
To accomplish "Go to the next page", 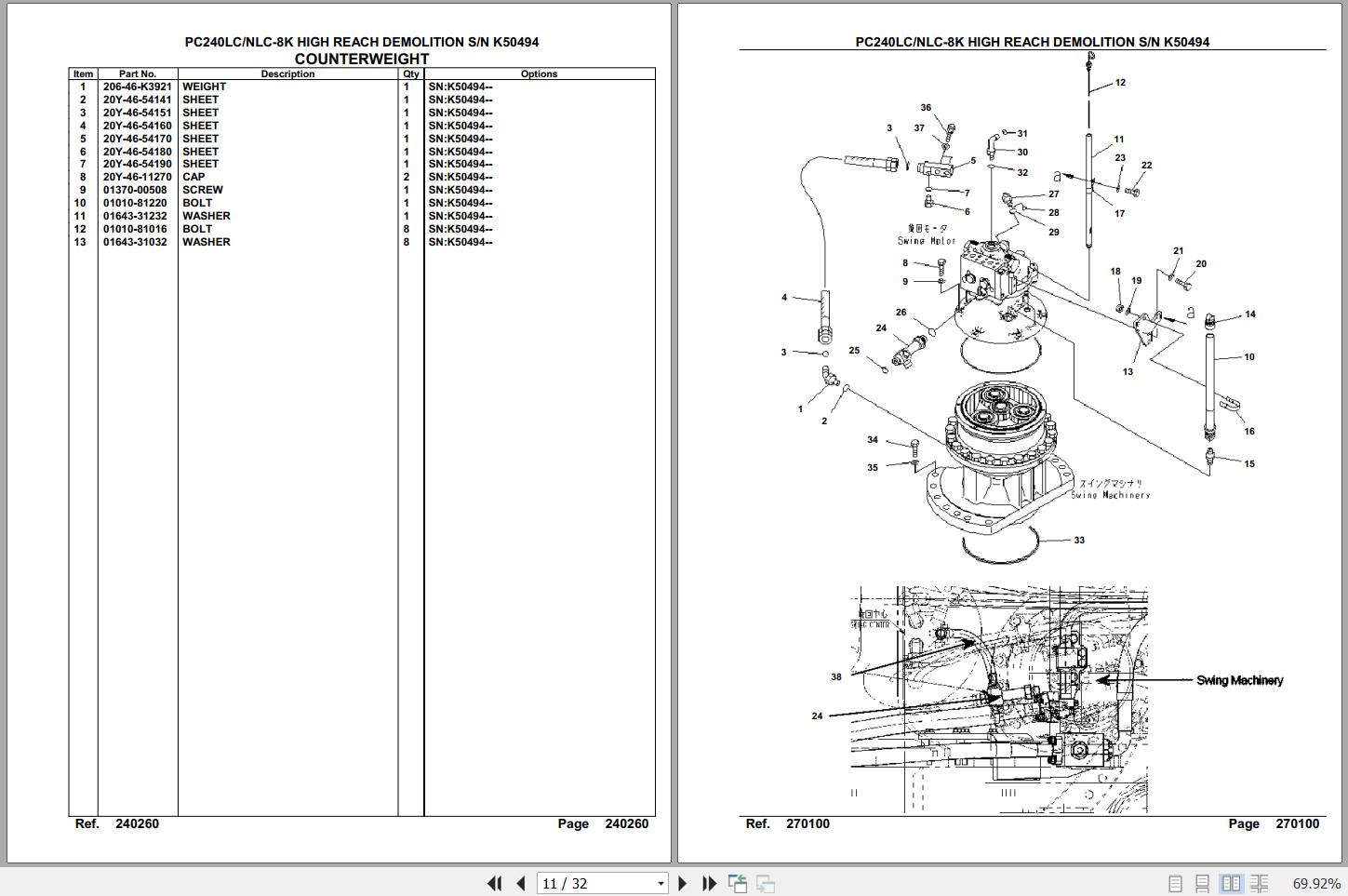I will point(683,883).
